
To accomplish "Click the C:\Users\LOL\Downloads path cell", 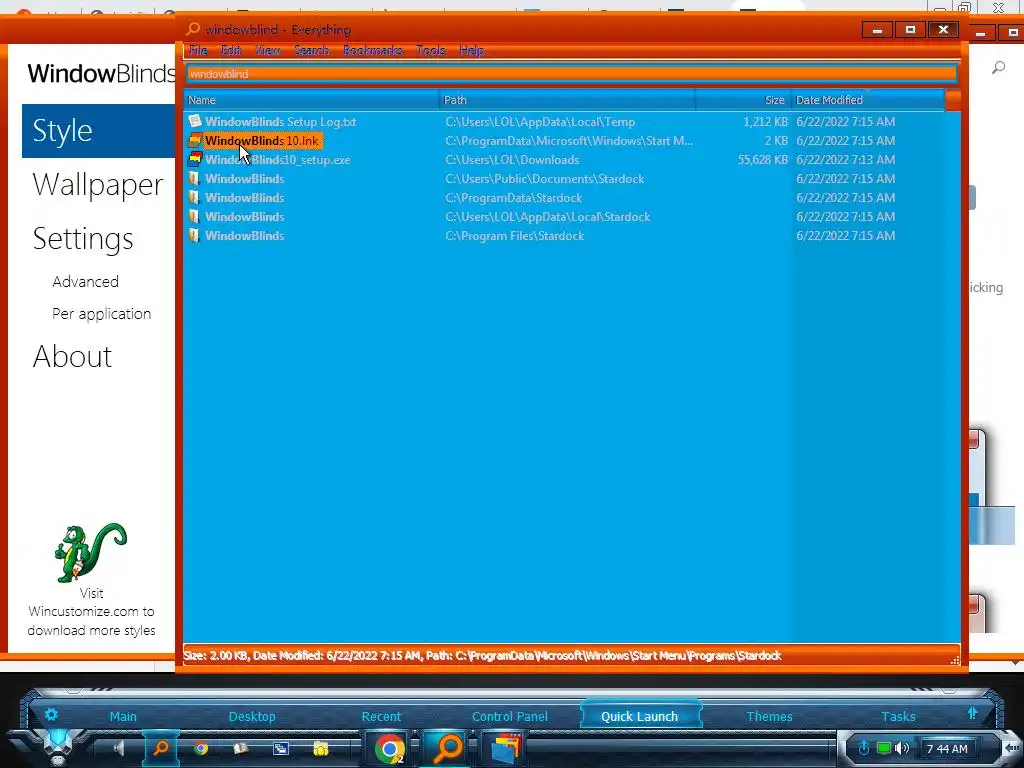I will (x=512, y=159).
